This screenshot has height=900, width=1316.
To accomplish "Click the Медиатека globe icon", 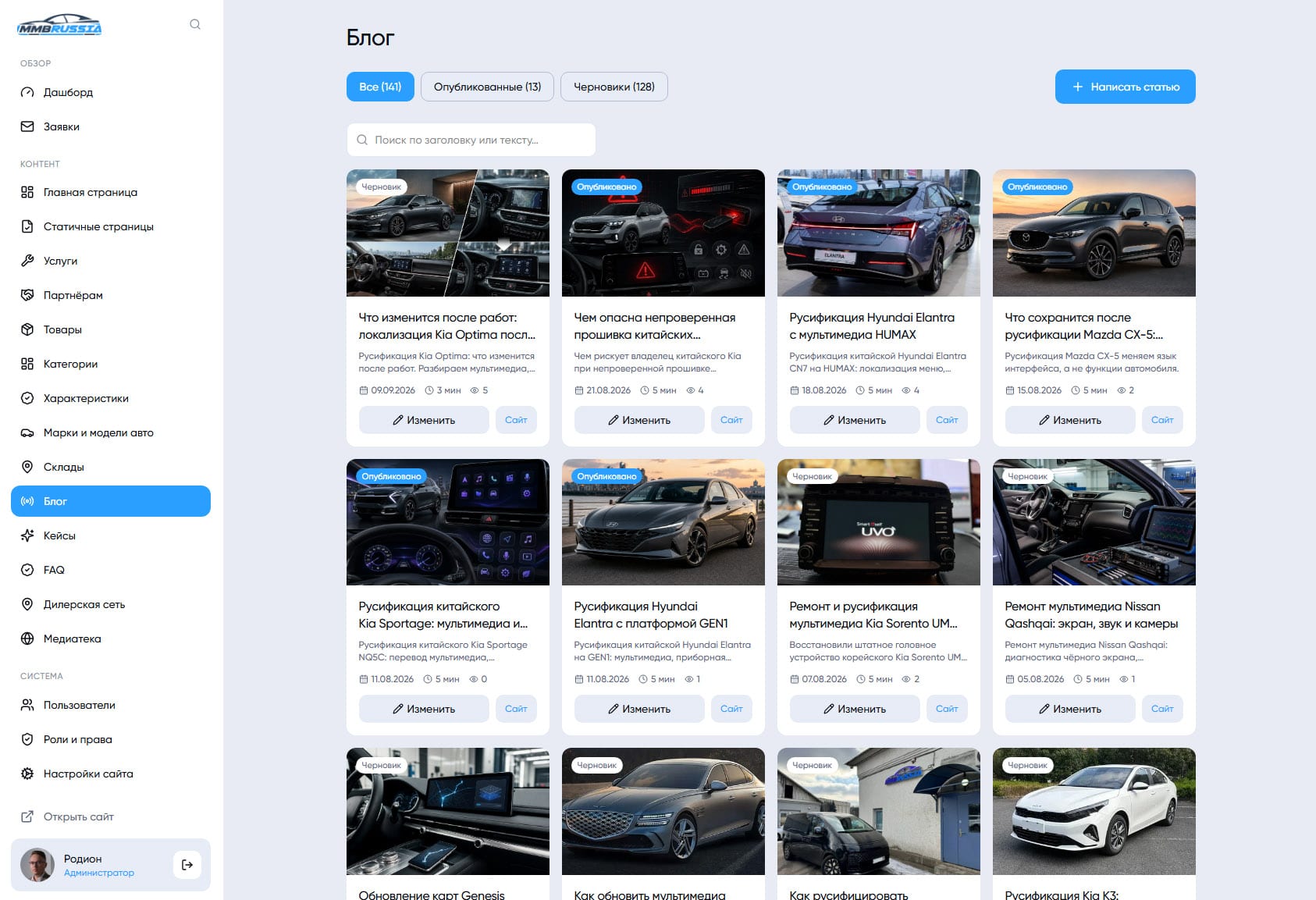I will [x=27, y=639].
